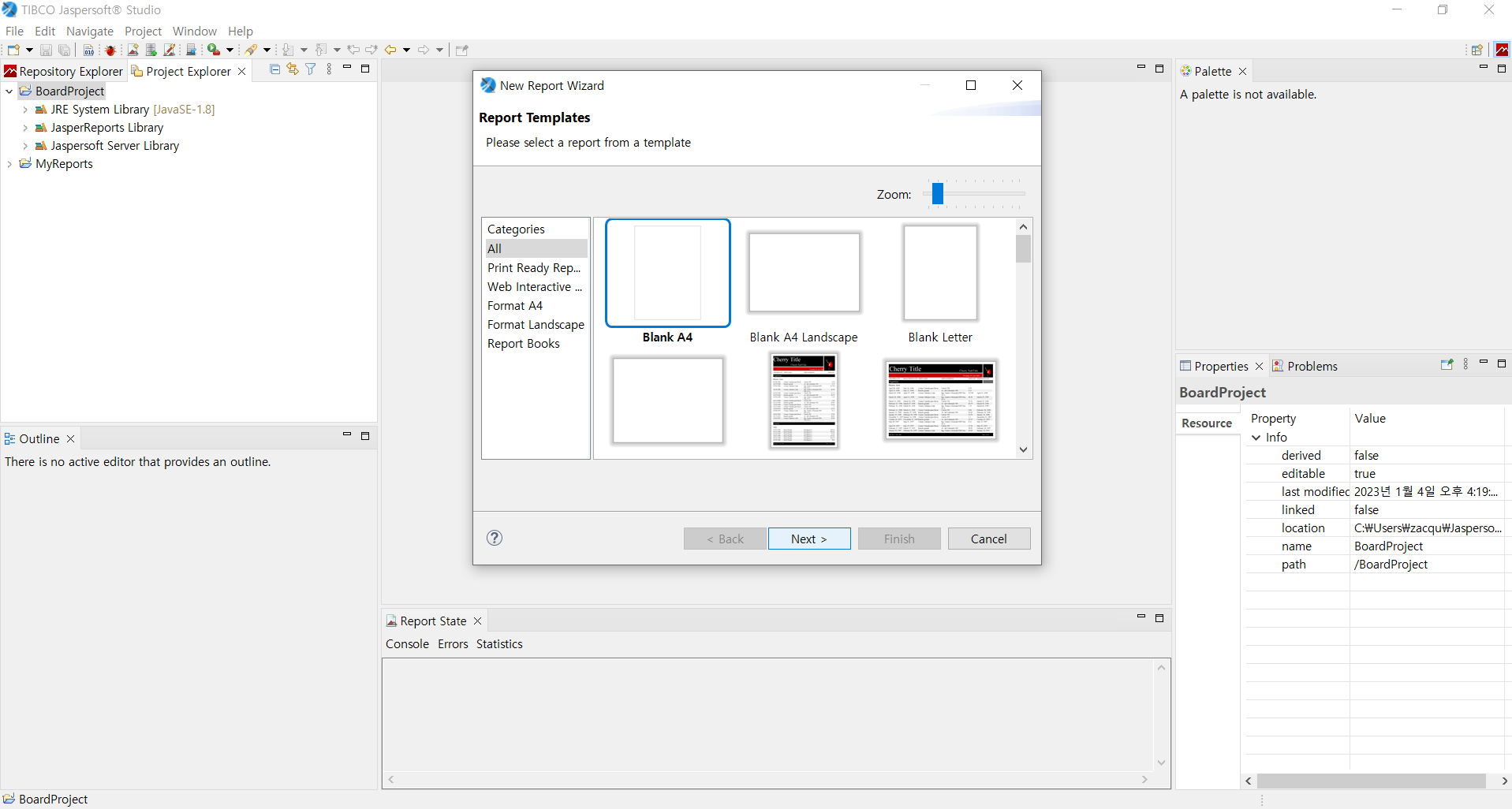Select the Web Interactive category
This screenshot has height=809, width=1512.
[x=536, y=287]
